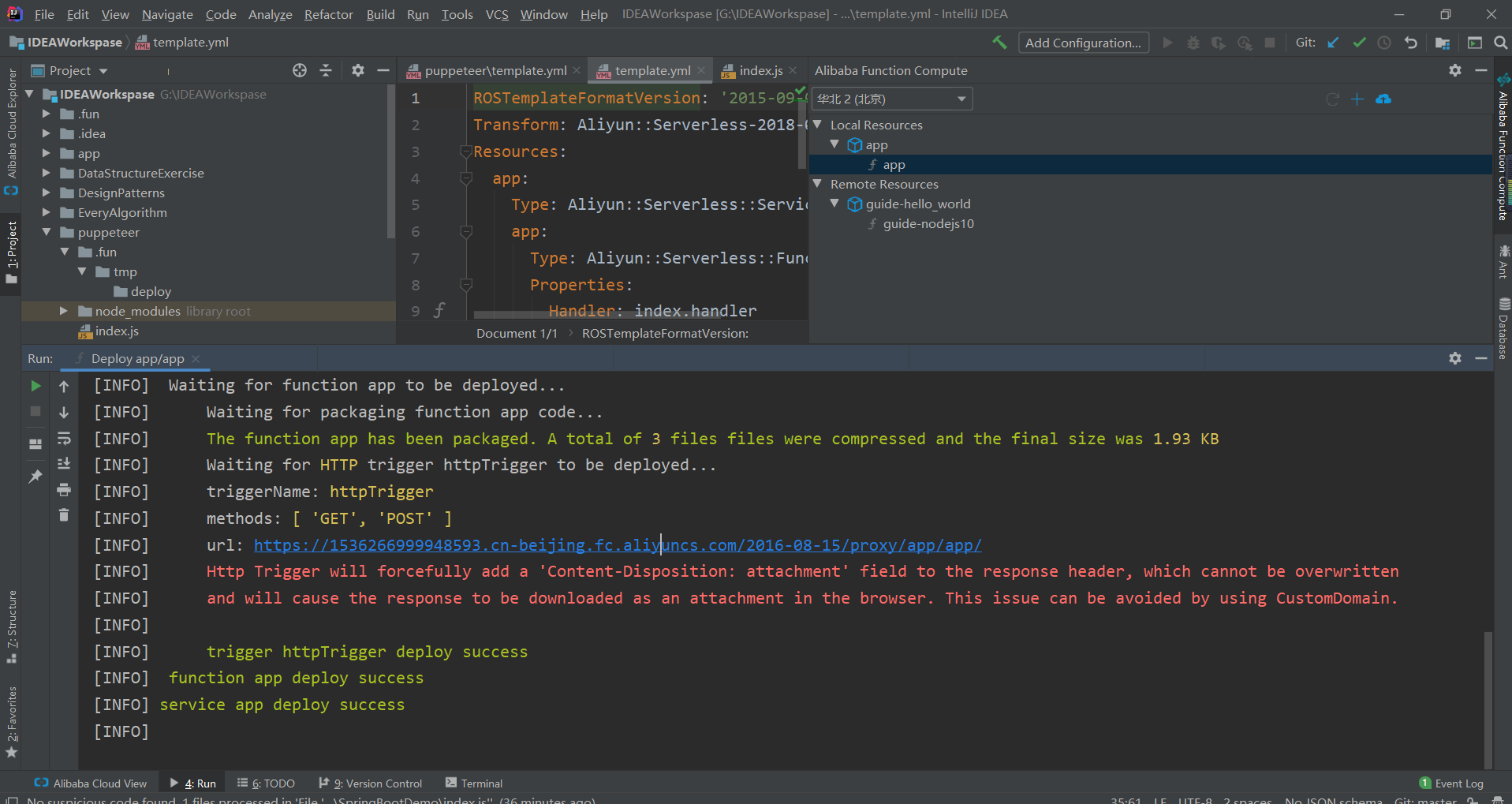Screen dimensions: 1512x804
Task: Click locate file target icon in Project panel
Action: [x=300, y=70]
